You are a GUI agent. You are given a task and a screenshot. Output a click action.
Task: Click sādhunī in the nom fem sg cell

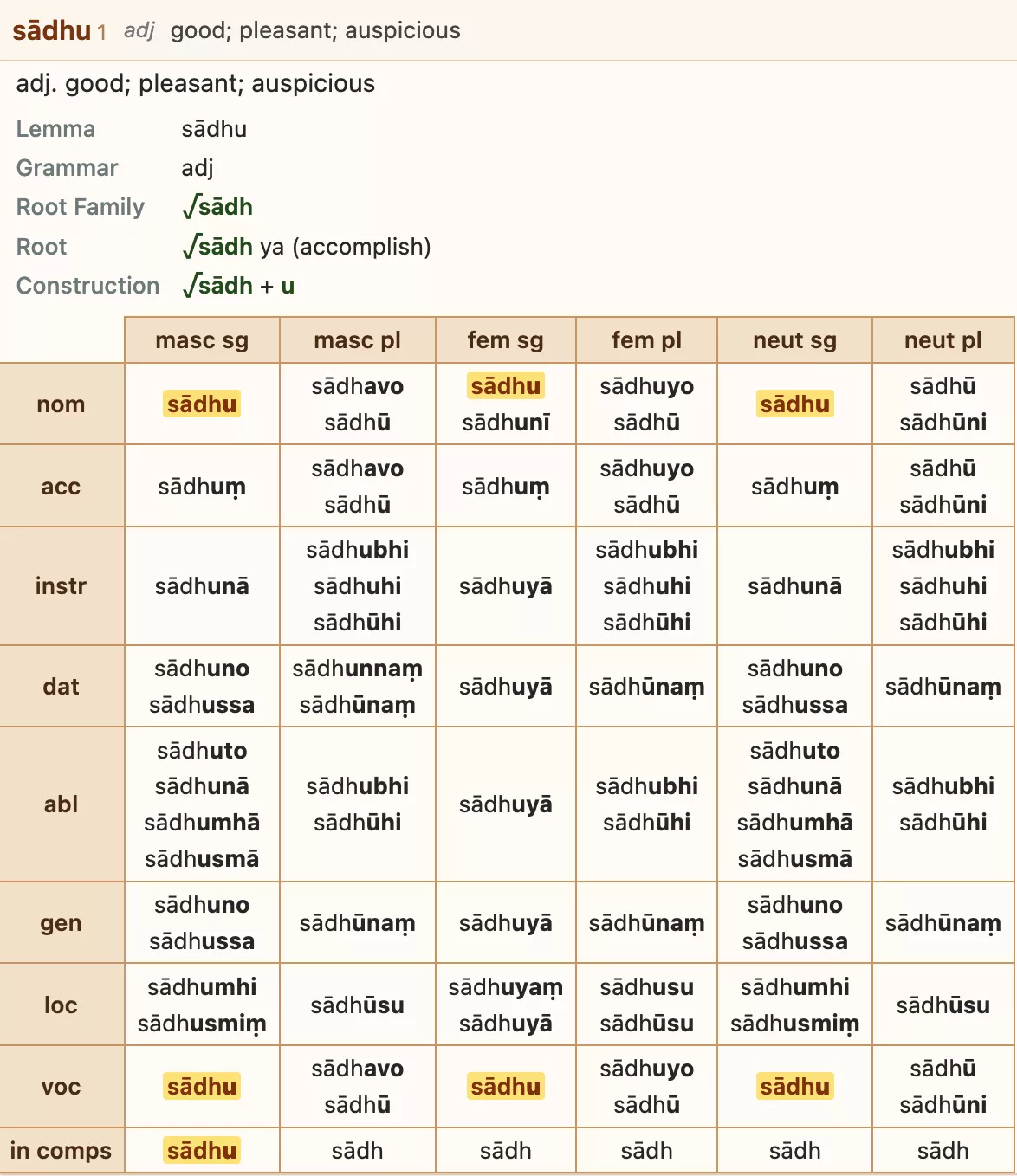click(506, 423)
